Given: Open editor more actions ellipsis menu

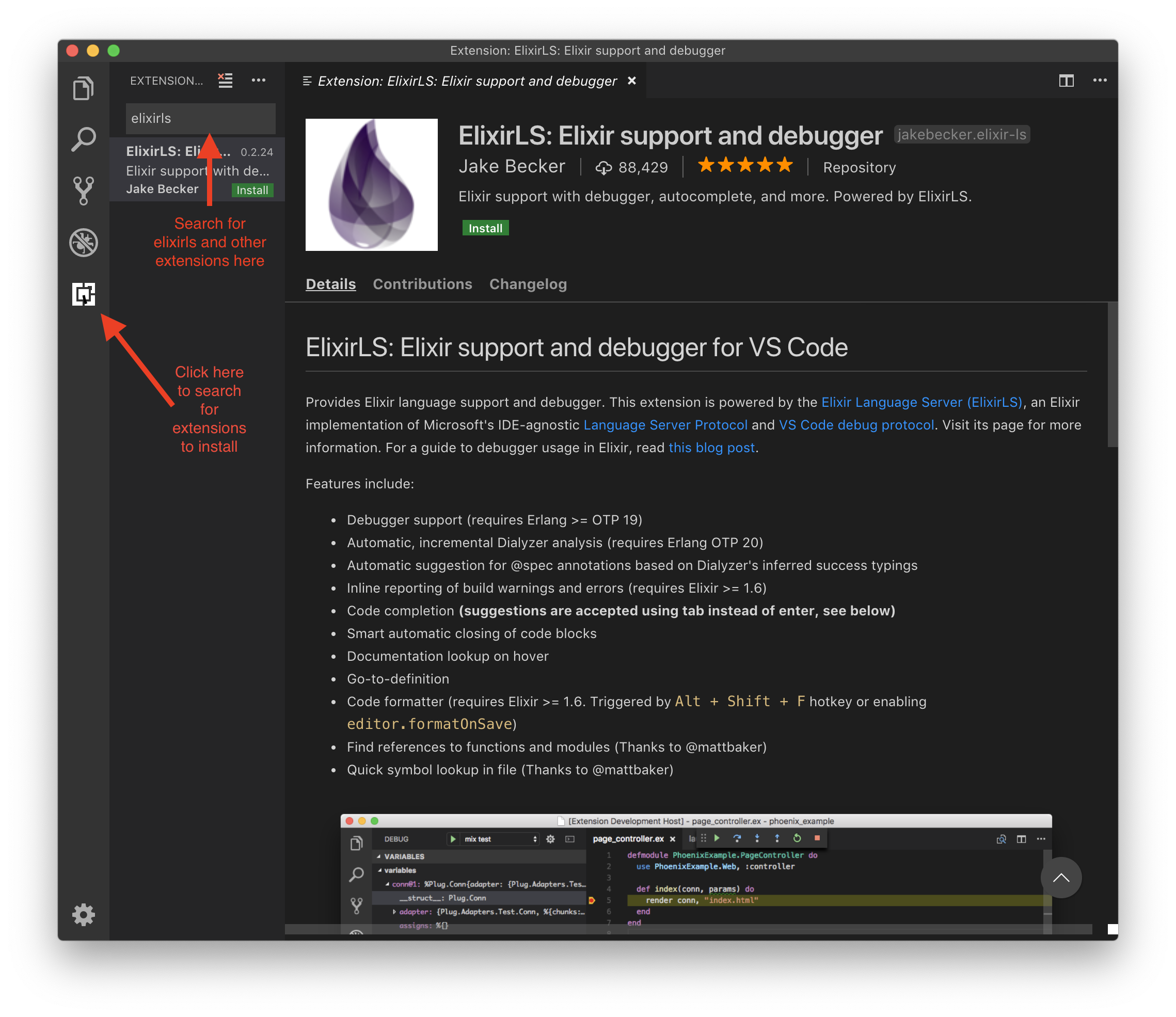Looking at the screenshot, I should 1100,81.
